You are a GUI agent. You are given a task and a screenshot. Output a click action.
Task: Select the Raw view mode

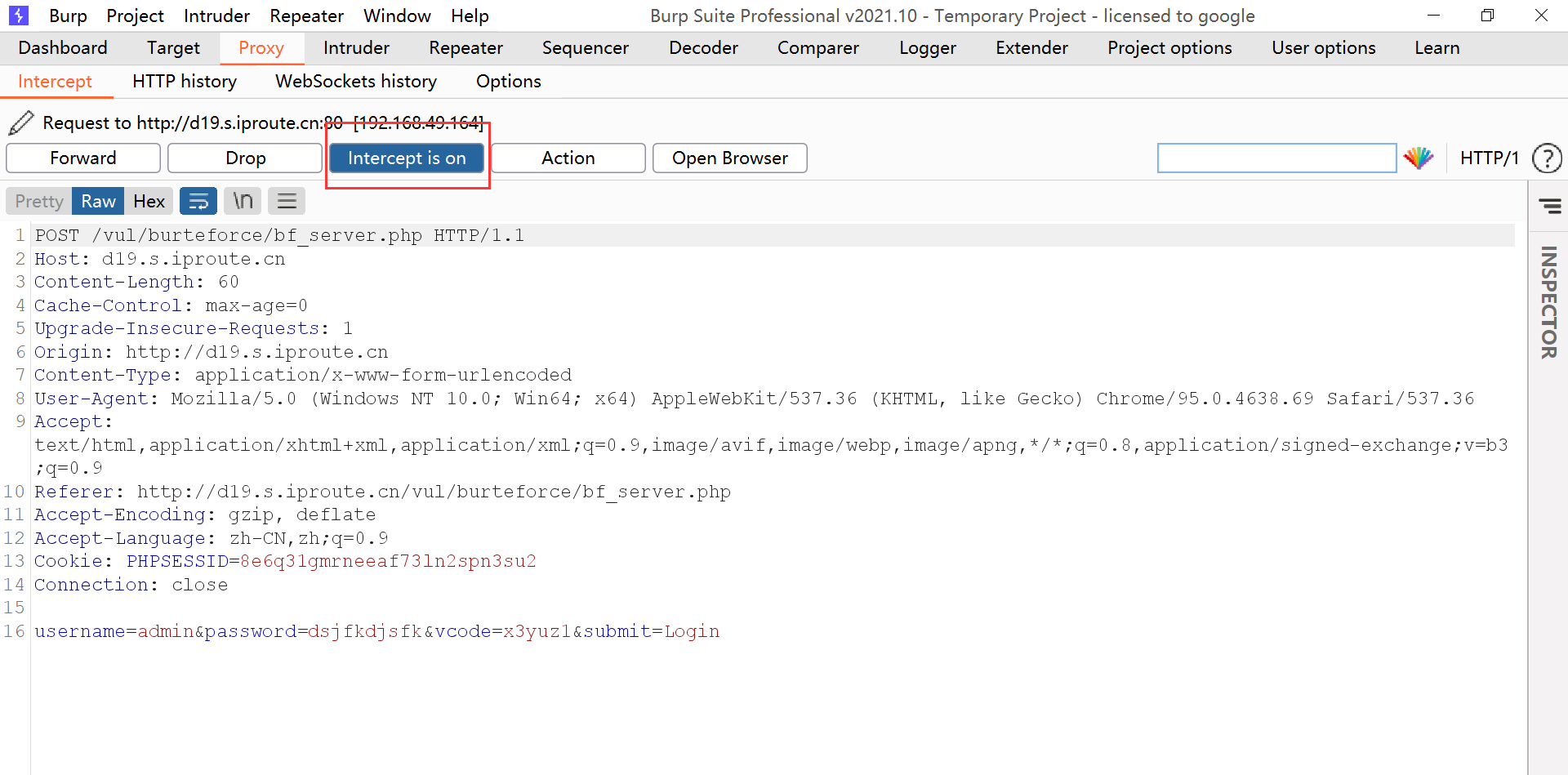pyautogui.click(x=98, y=201)
